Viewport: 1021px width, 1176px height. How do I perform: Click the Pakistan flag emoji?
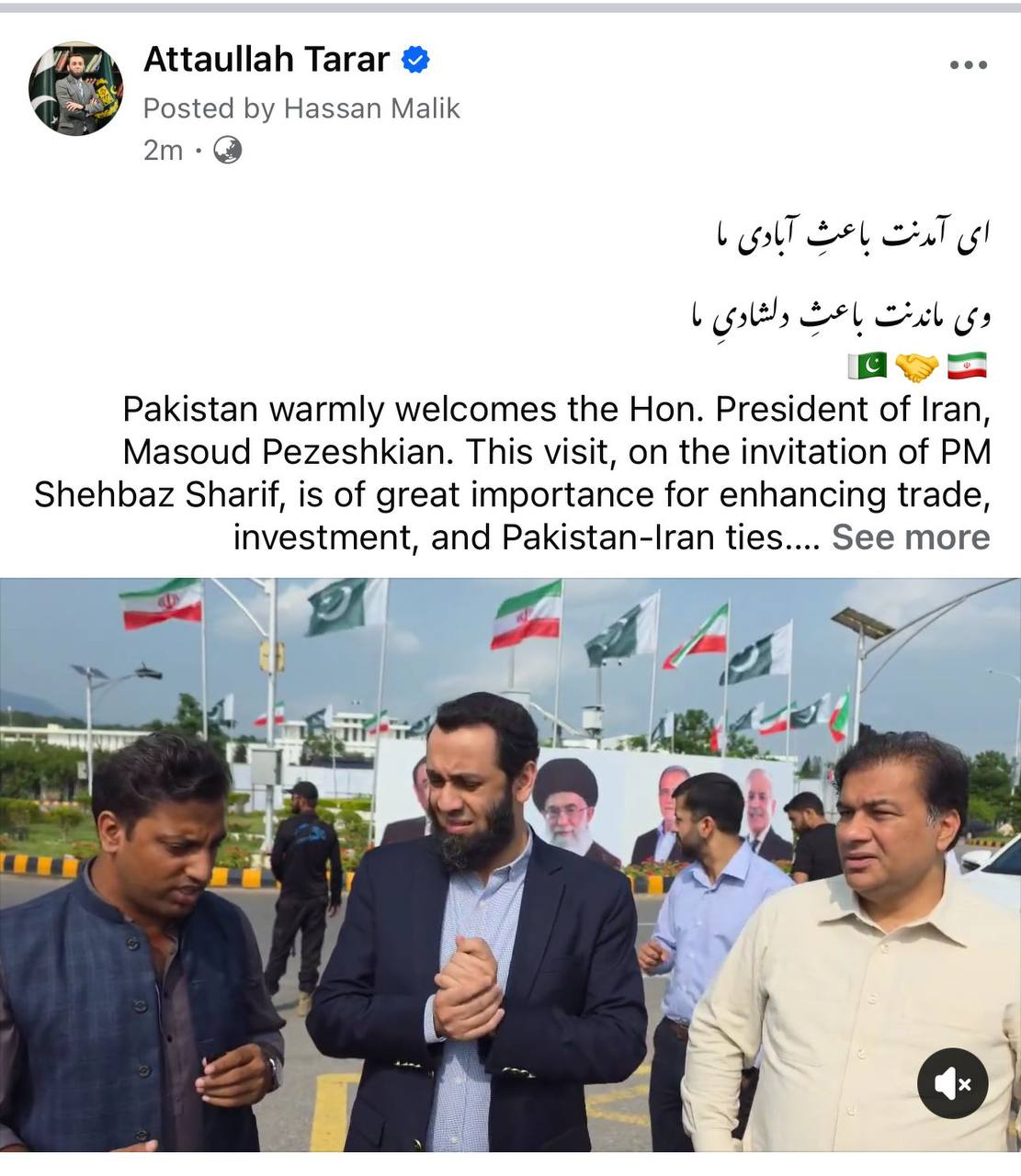click(867, 365)
